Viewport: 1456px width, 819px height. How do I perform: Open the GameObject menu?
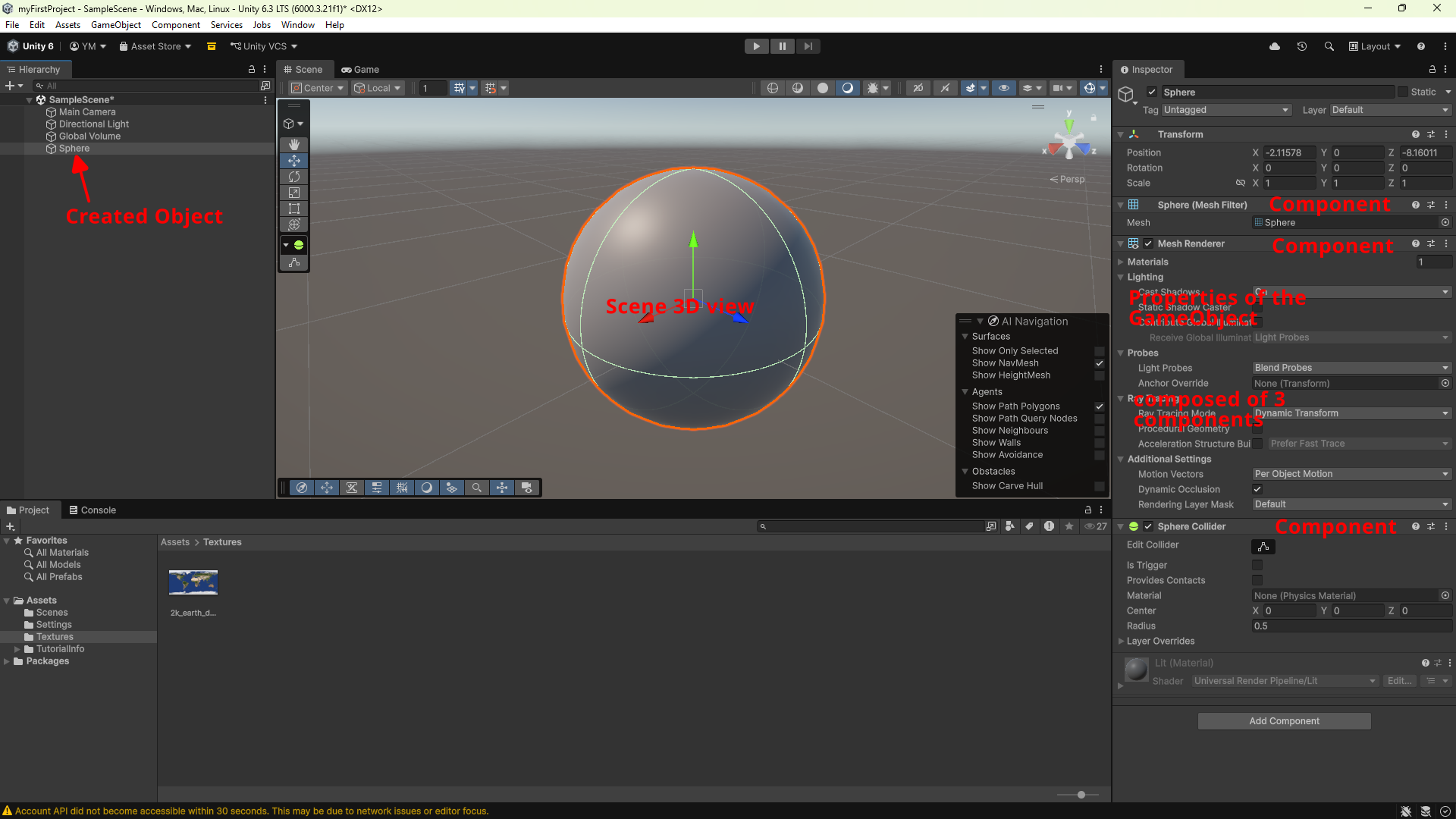coord(116,25)
